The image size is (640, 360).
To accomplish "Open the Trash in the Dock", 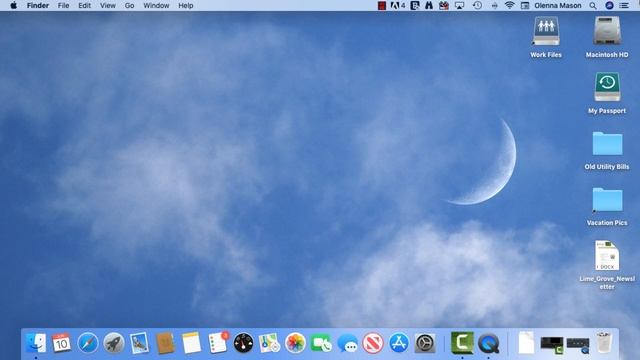I will tap(604, 342).
